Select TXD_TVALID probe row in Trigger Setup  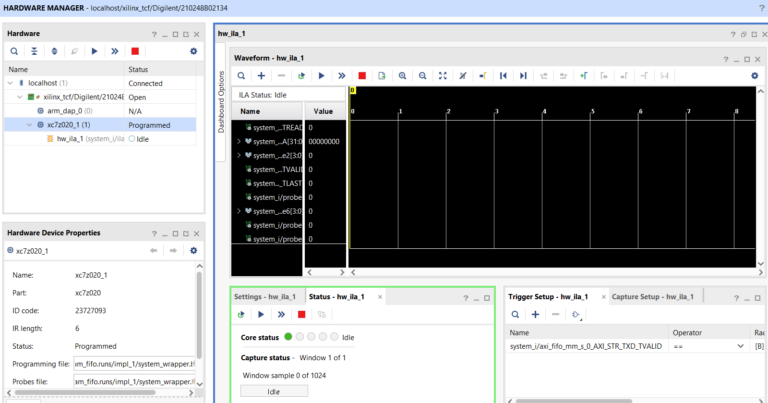coord(585,346)
